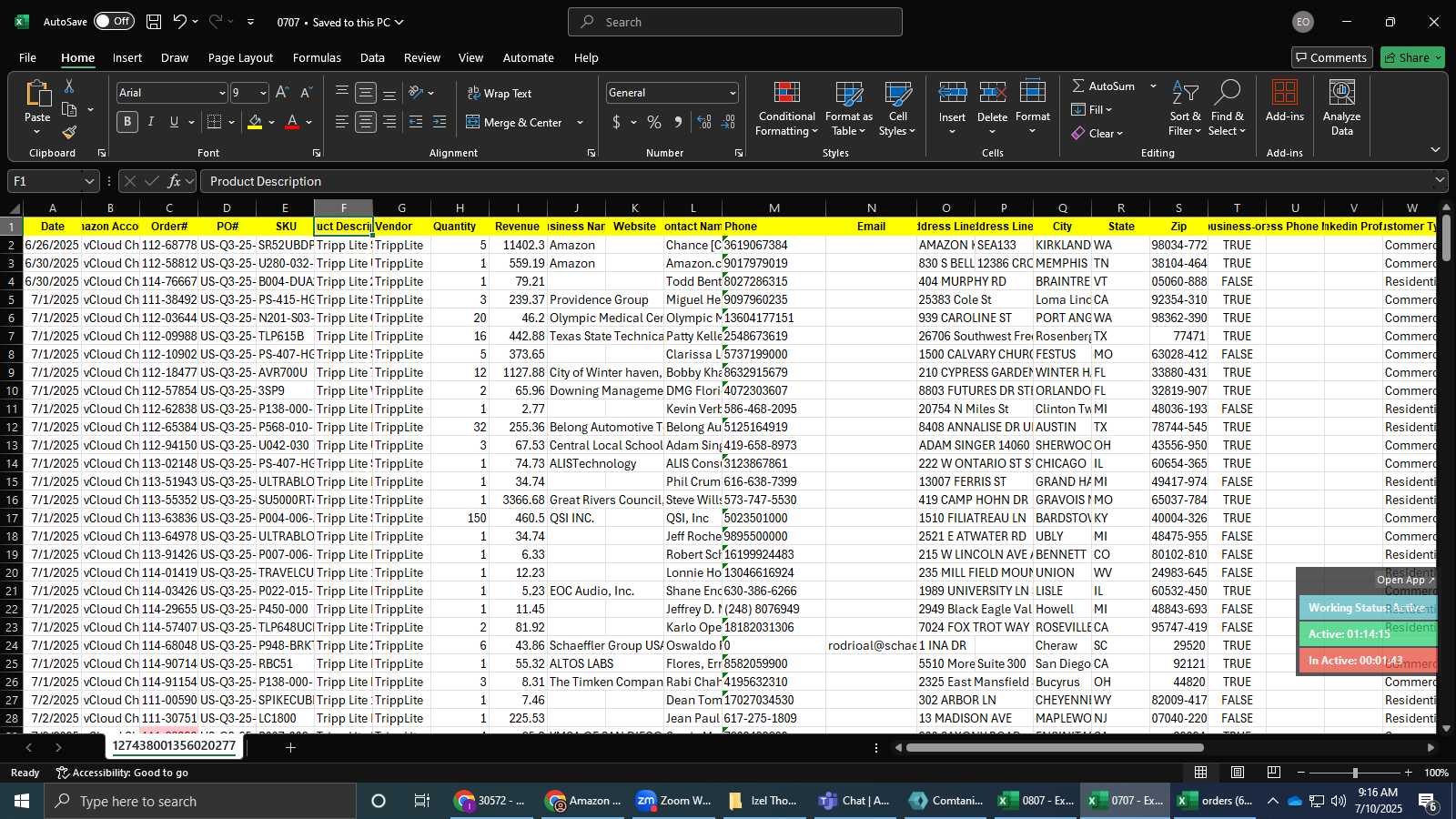Add a new sheet with plus button
Image resolution: width=1456 pixels, height=819 pixels.
coord(290,747)
